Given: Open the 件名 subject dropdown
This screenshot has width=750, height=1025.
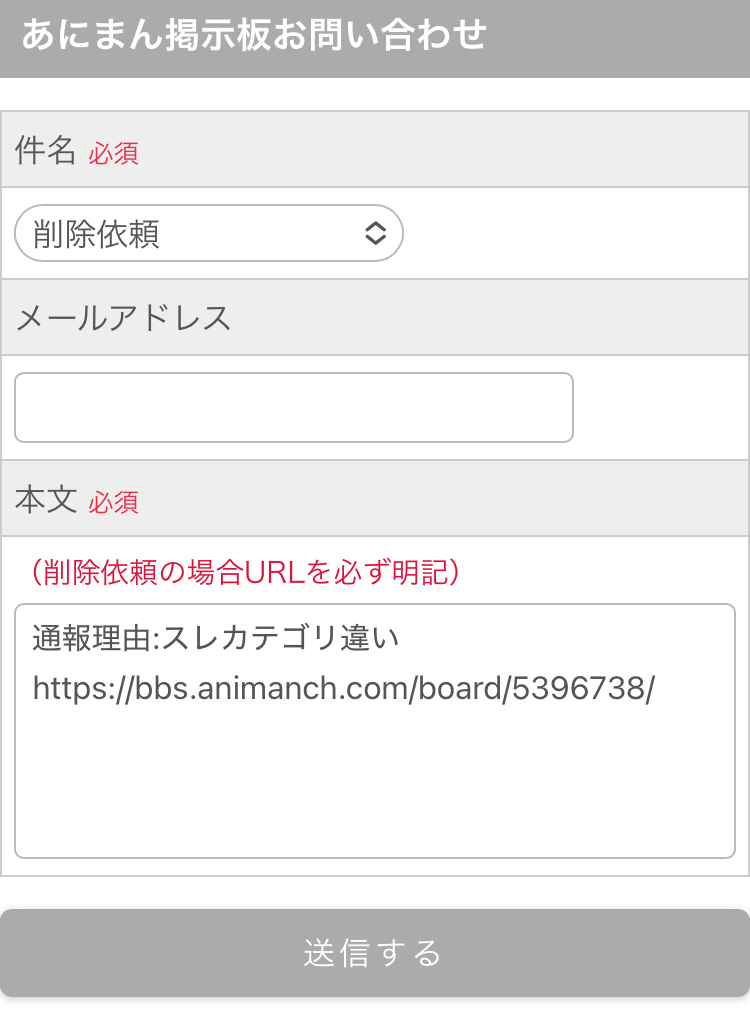Looking at the screenshot, I should click(x=208, y=234).
